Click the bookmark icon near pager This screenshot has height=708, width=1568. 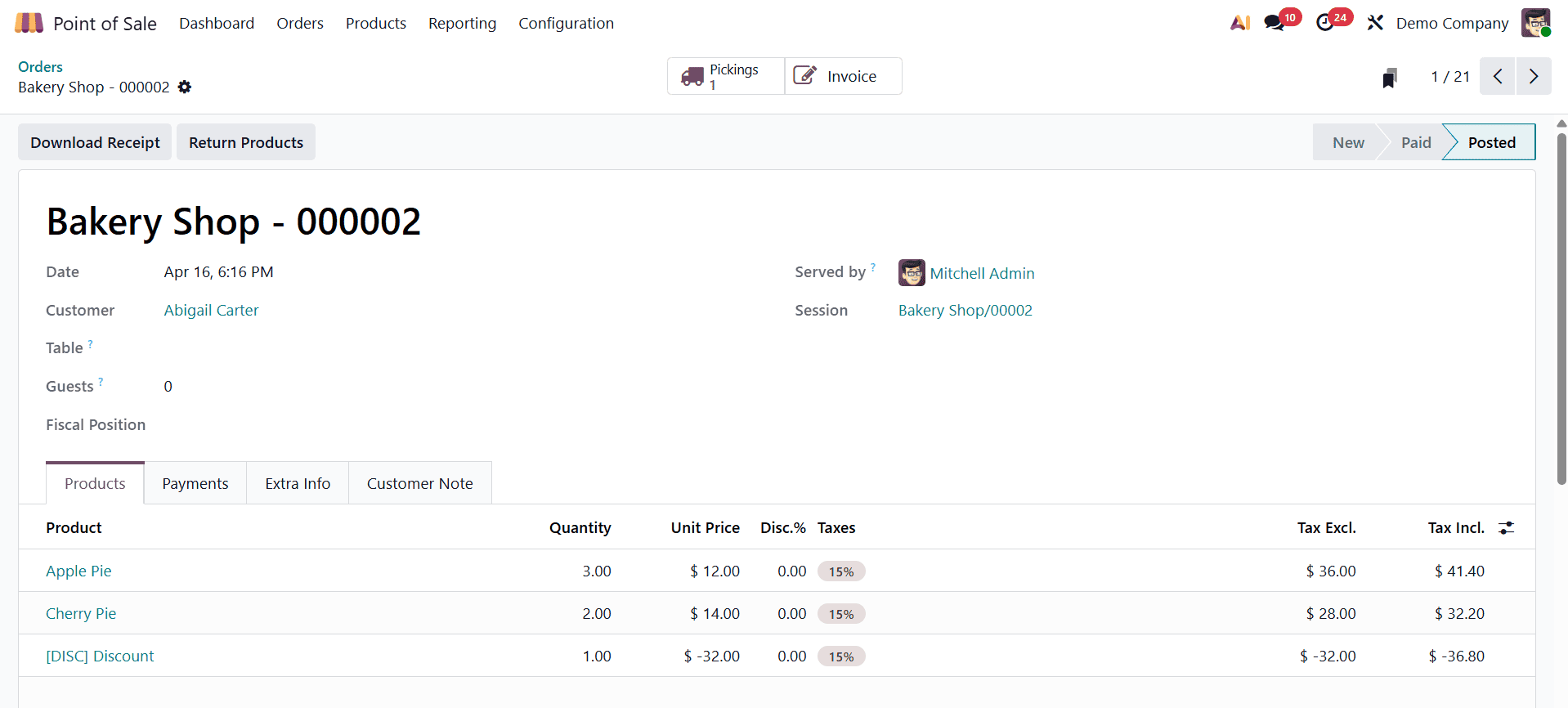point(1390,77)
